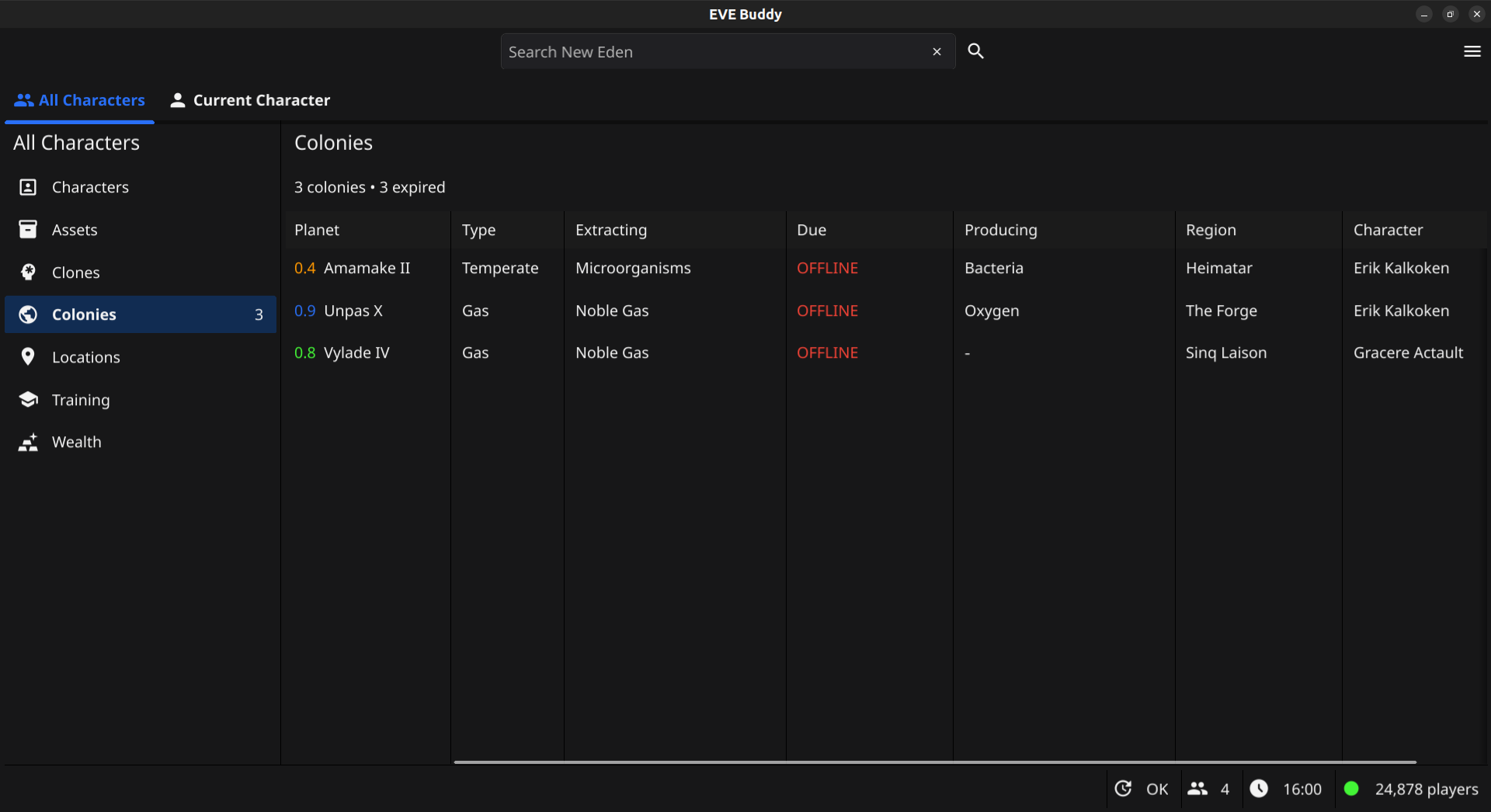Open the Assets section
The image size is (1491, 812).
[x=75, y=230]
